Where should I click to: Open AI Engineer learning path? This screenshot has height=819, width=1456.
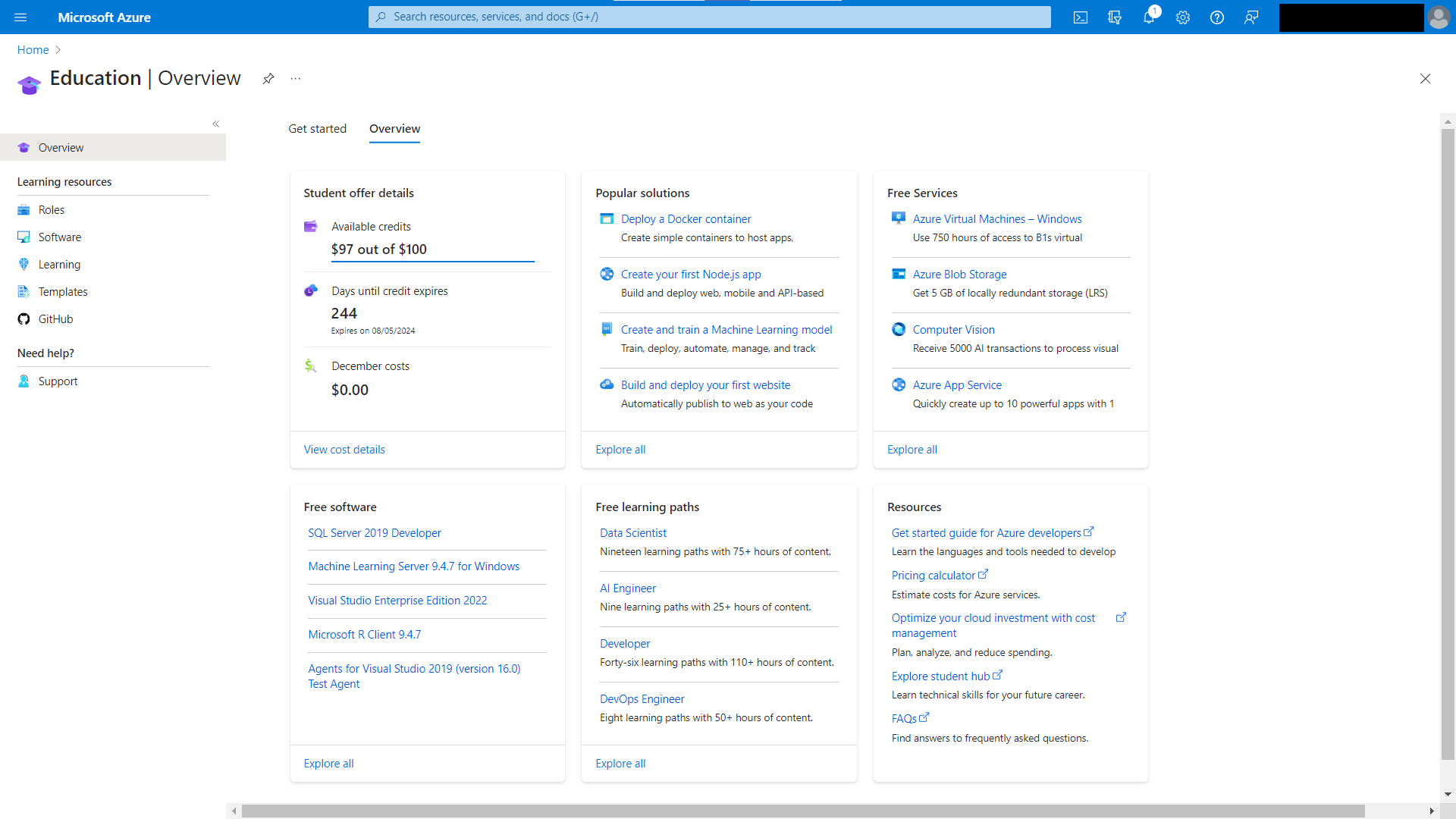[x=627, y=588]
